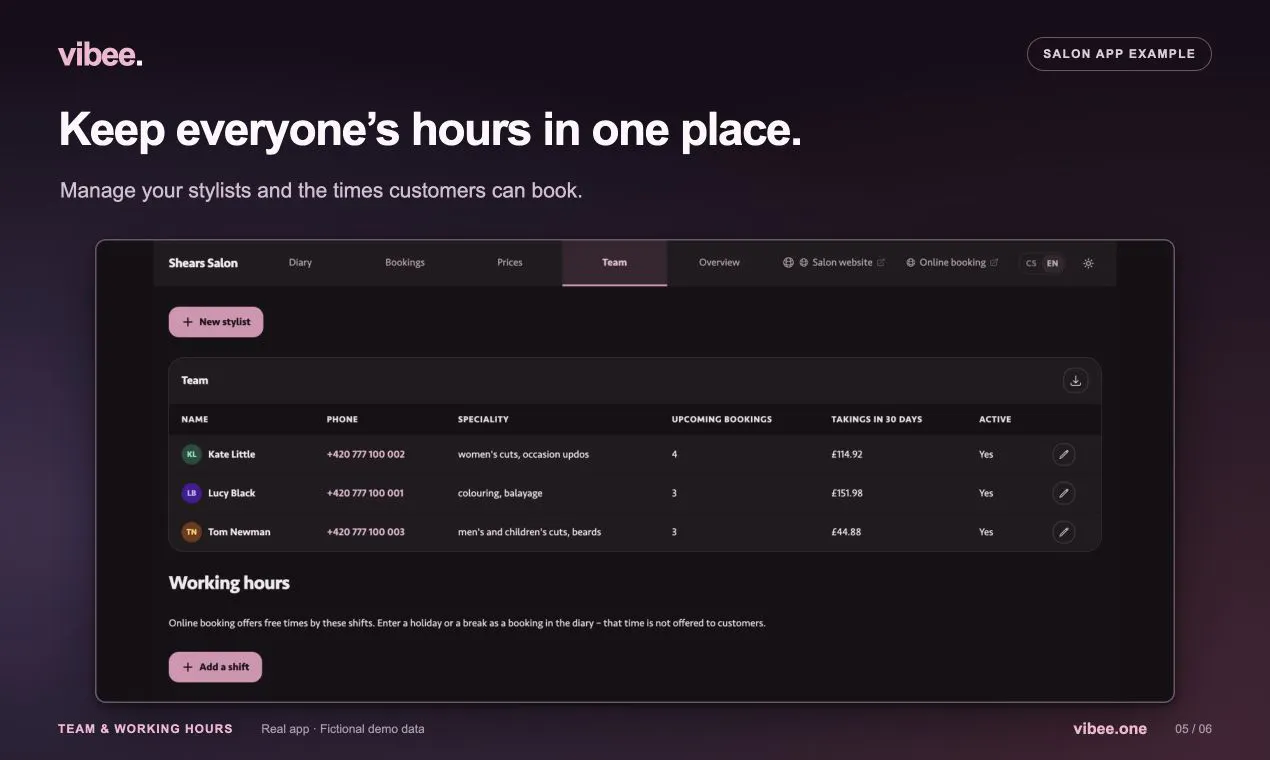The image size is (1270, 760).
Task: Switch to the Prices tab
Action: [x=510, y=263]
